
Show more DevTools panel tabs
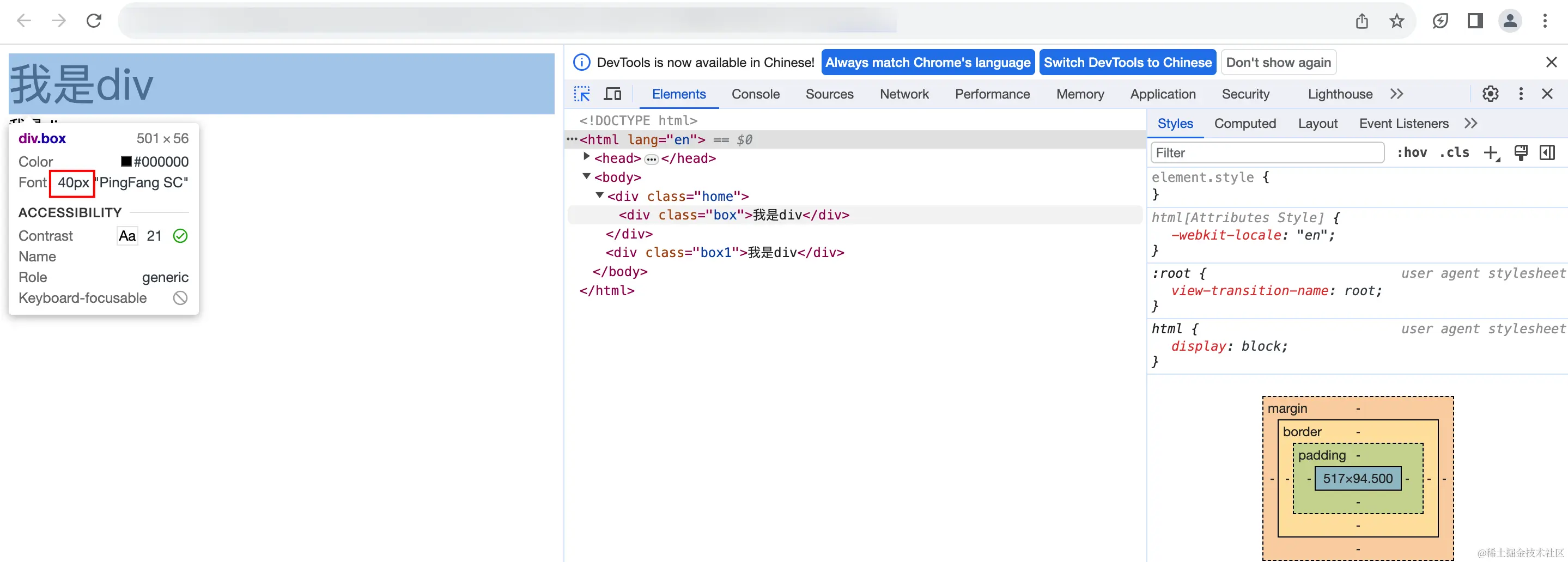tap(1397, 94)
